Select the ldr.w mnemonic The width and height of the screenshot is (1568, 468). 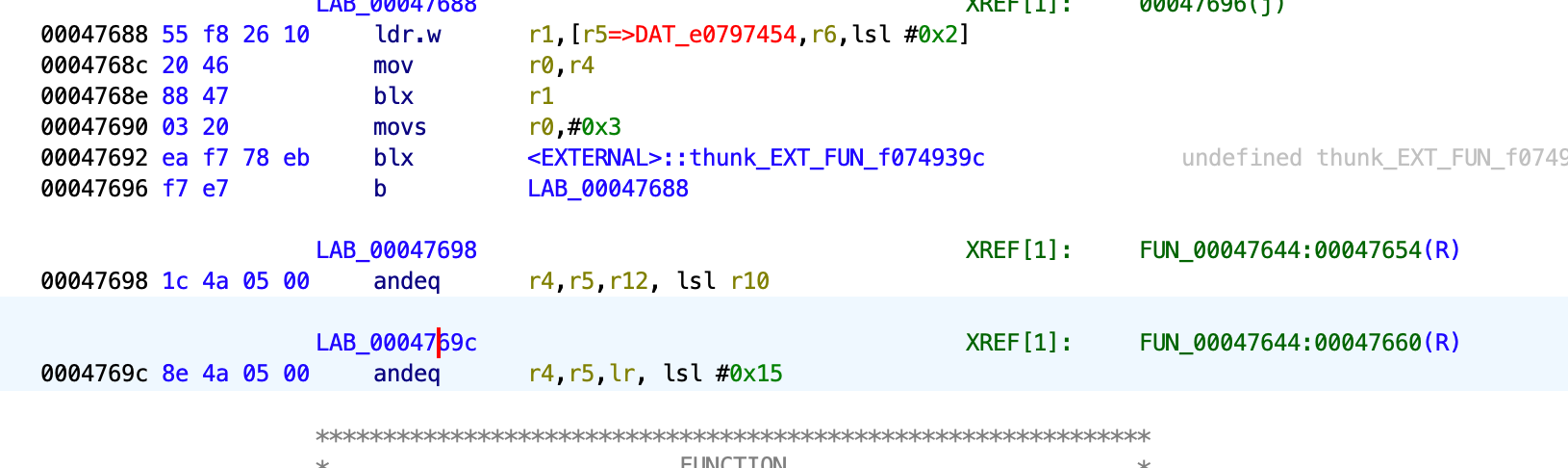tap(407, 35)
